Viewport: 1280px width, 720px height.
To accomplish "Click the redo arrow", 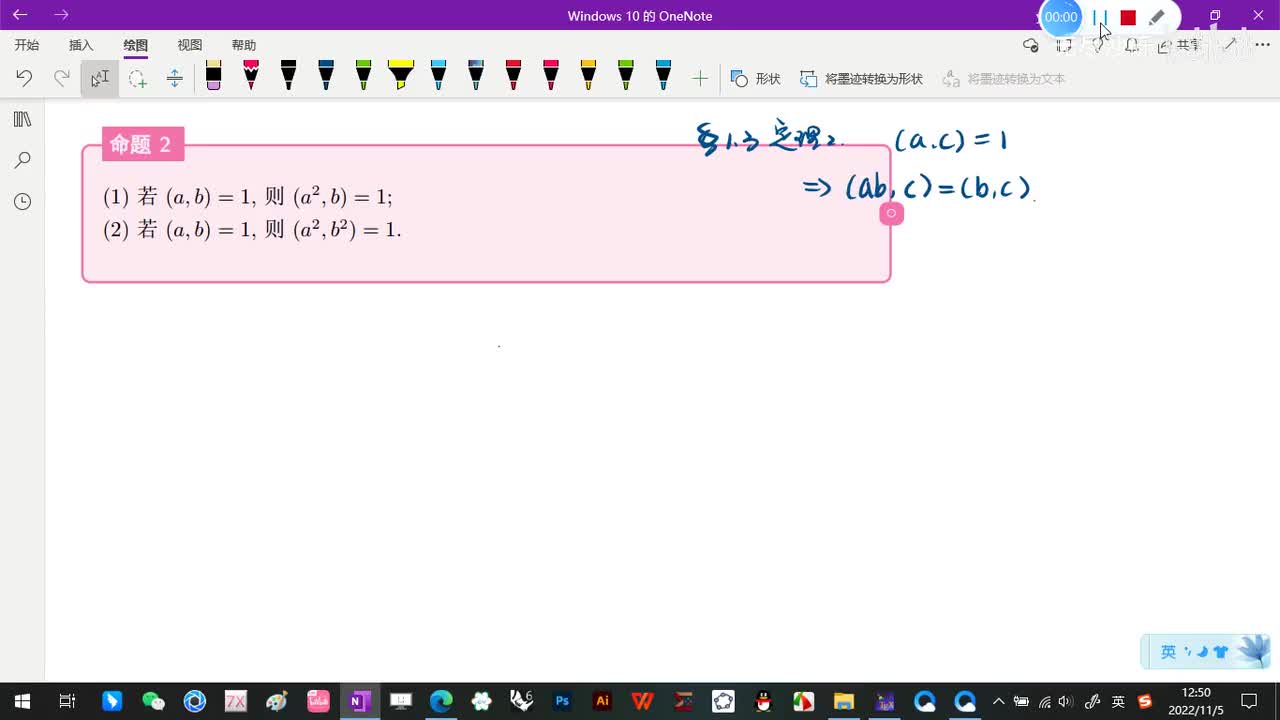I will [62, 78].
